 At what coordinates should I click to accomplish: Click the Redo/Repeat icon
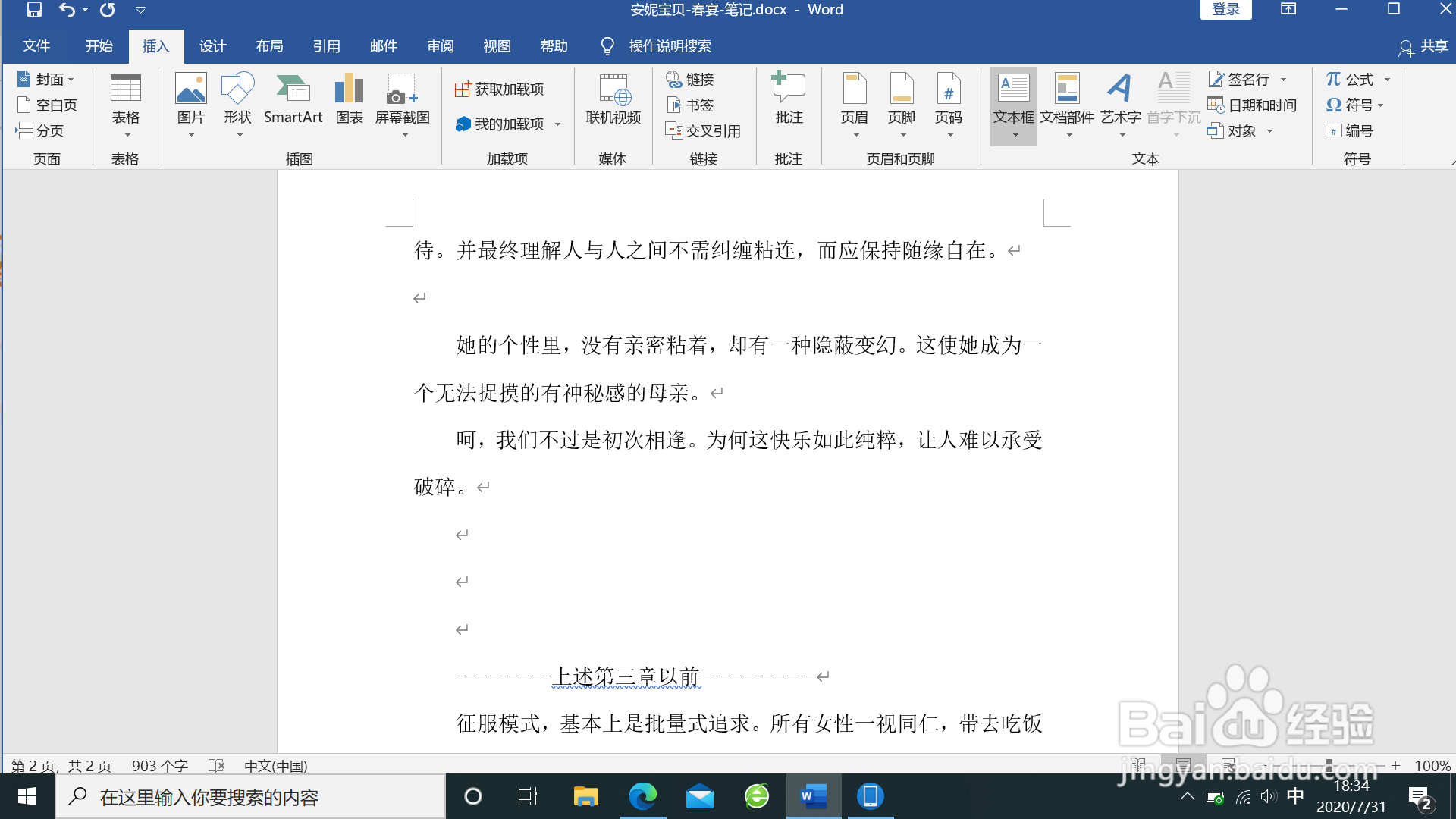click(x=108, y=10)
